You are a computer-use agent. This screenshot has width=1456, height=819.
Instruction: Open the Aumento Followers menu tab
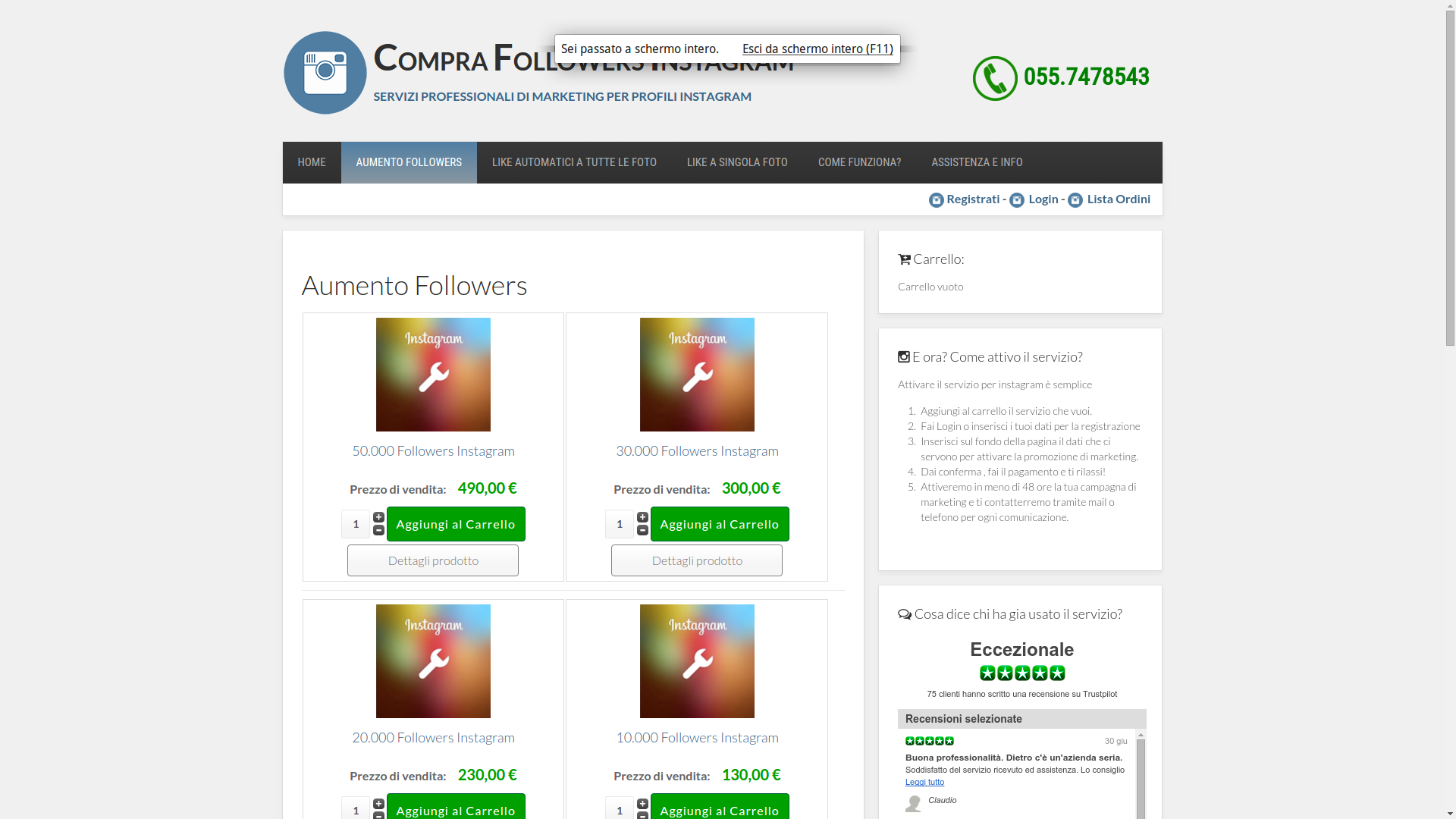click(x=409, y=162)
